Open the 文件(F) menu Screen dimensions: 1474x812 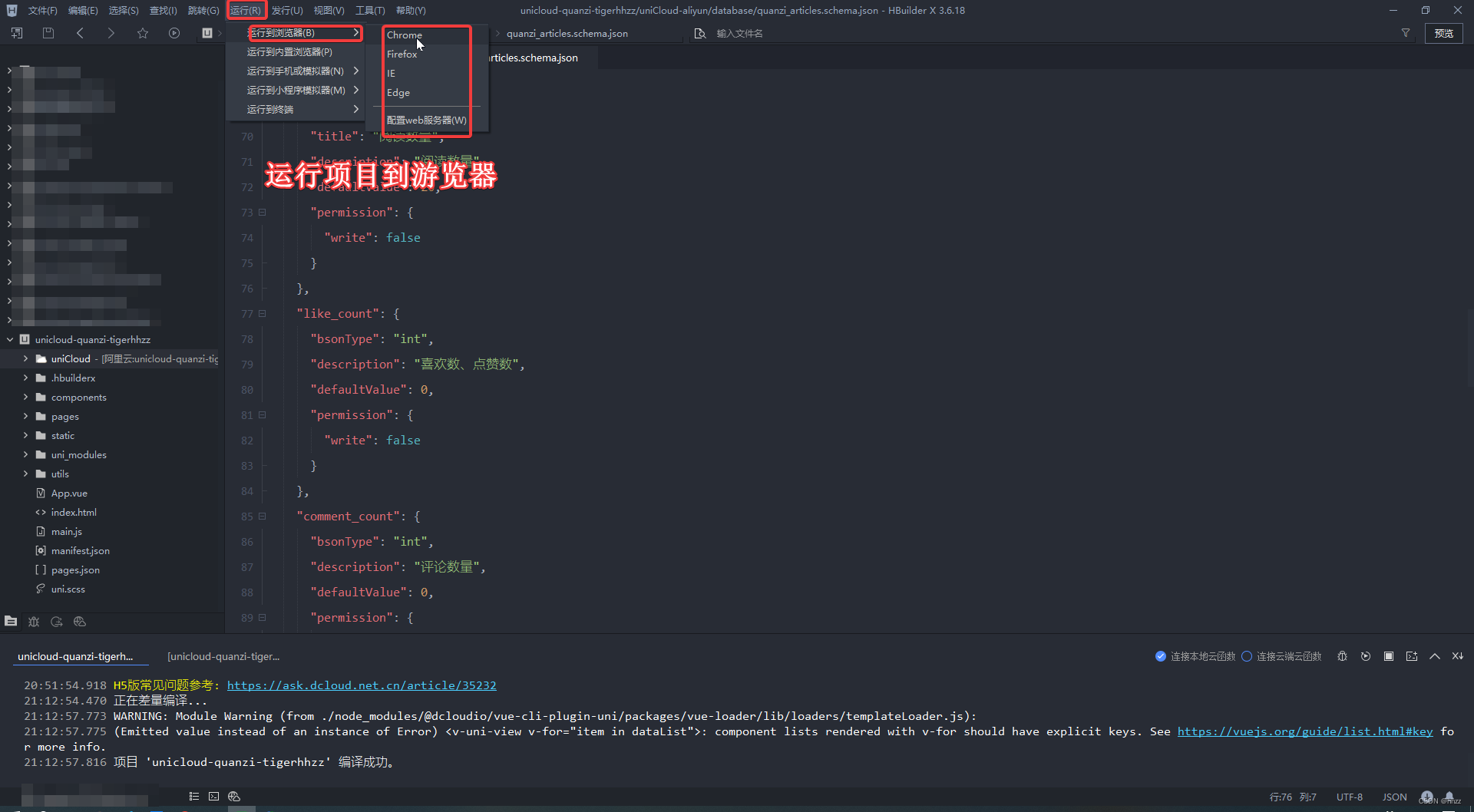pos(42,10)
